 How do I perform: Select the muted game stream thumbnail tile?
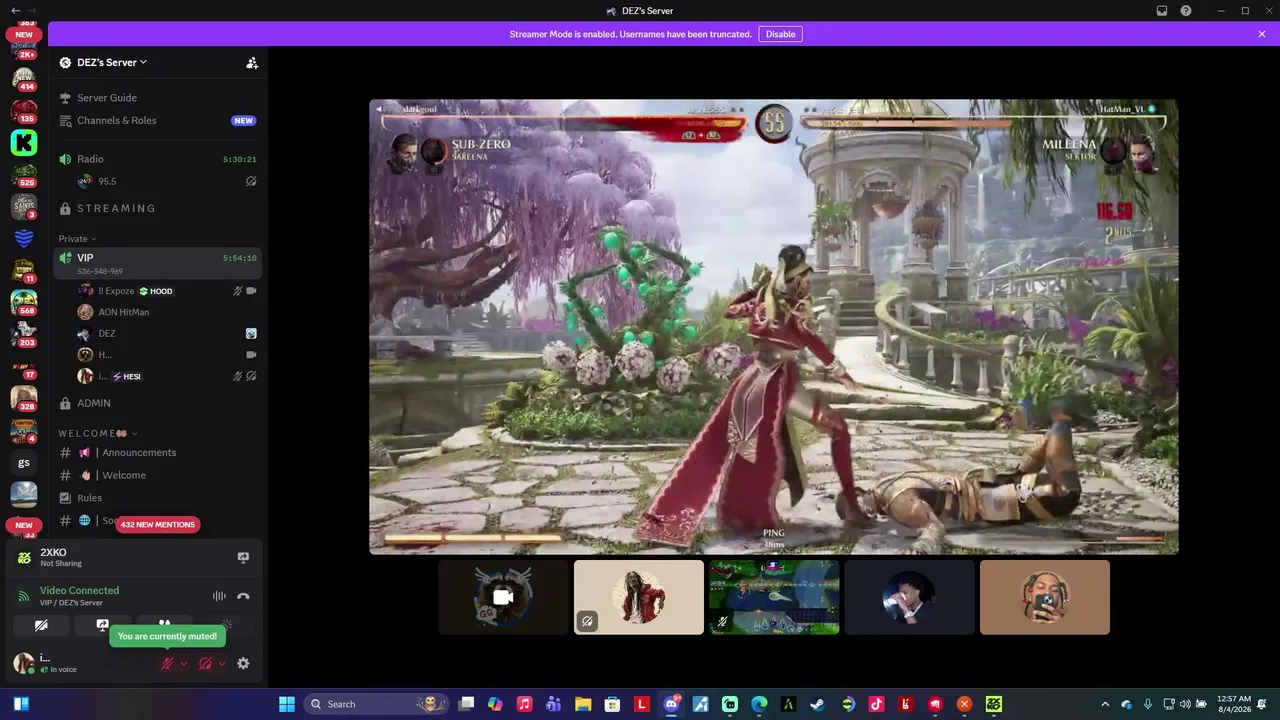pos(774,597)
